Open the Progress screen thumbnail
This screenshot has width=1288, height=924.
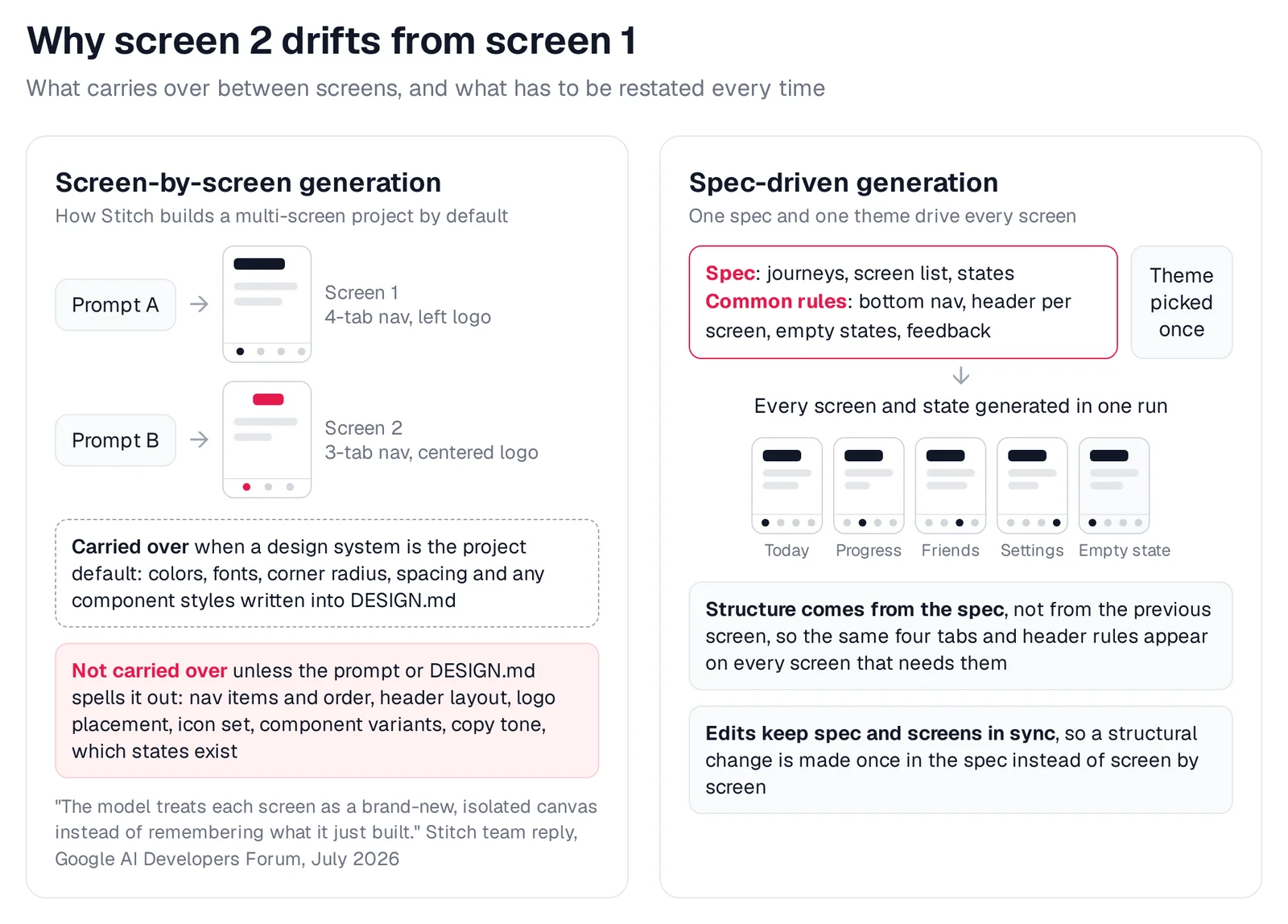[x=869, y=485]
